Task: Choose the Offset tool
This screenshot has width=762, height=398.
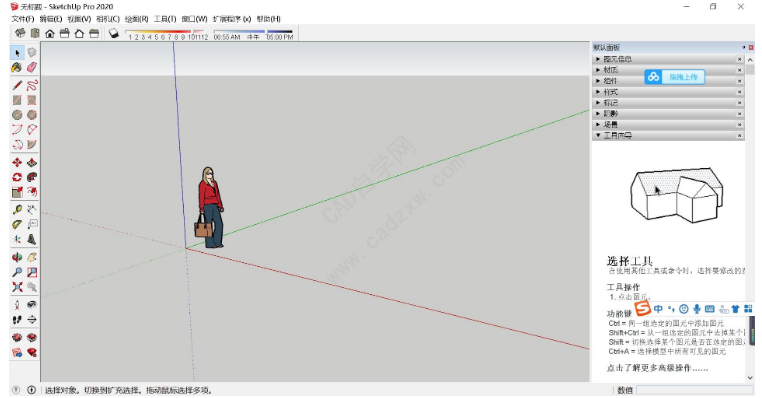Action: [x=32, y=192]
